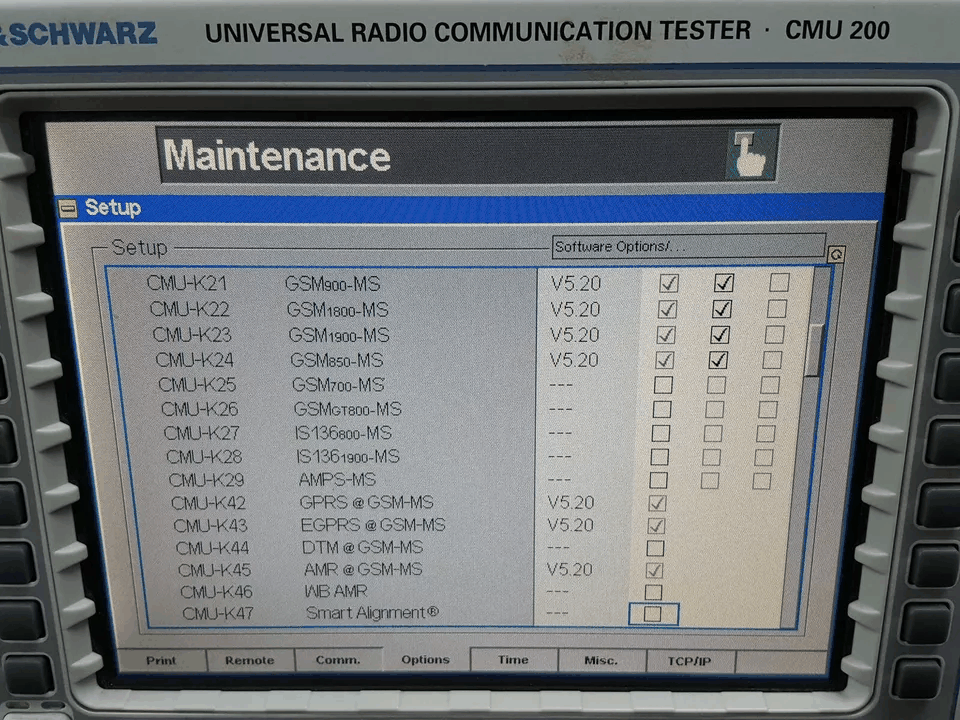Select the CMU-K47 row label
The height and width of the screenshot is (720, 960).
tap(218, 613)
